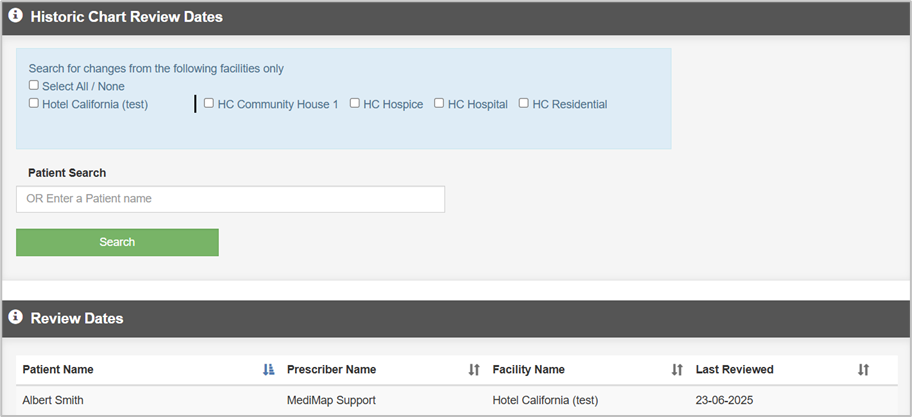Check the HC Community House 1 box

[x=209, y=103]
